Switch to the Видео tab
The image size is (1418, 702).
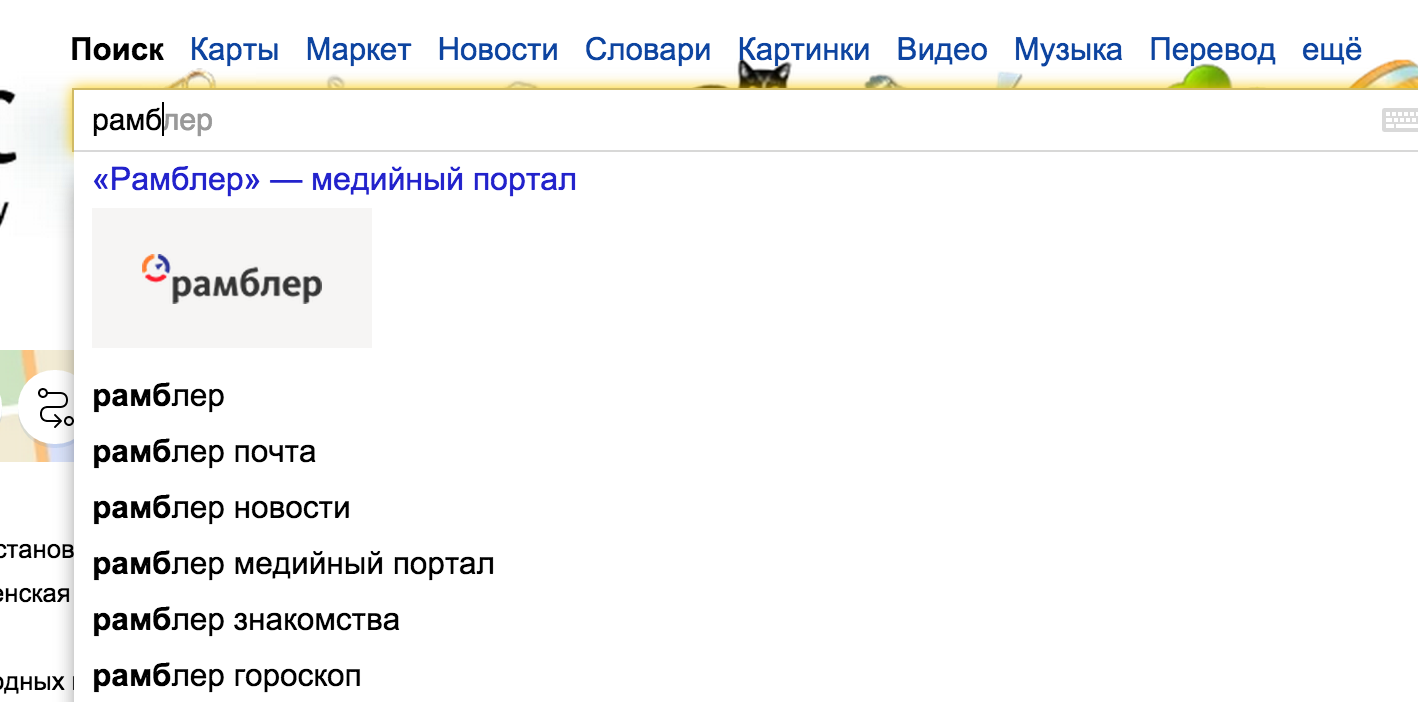click(x=941, y=50)
